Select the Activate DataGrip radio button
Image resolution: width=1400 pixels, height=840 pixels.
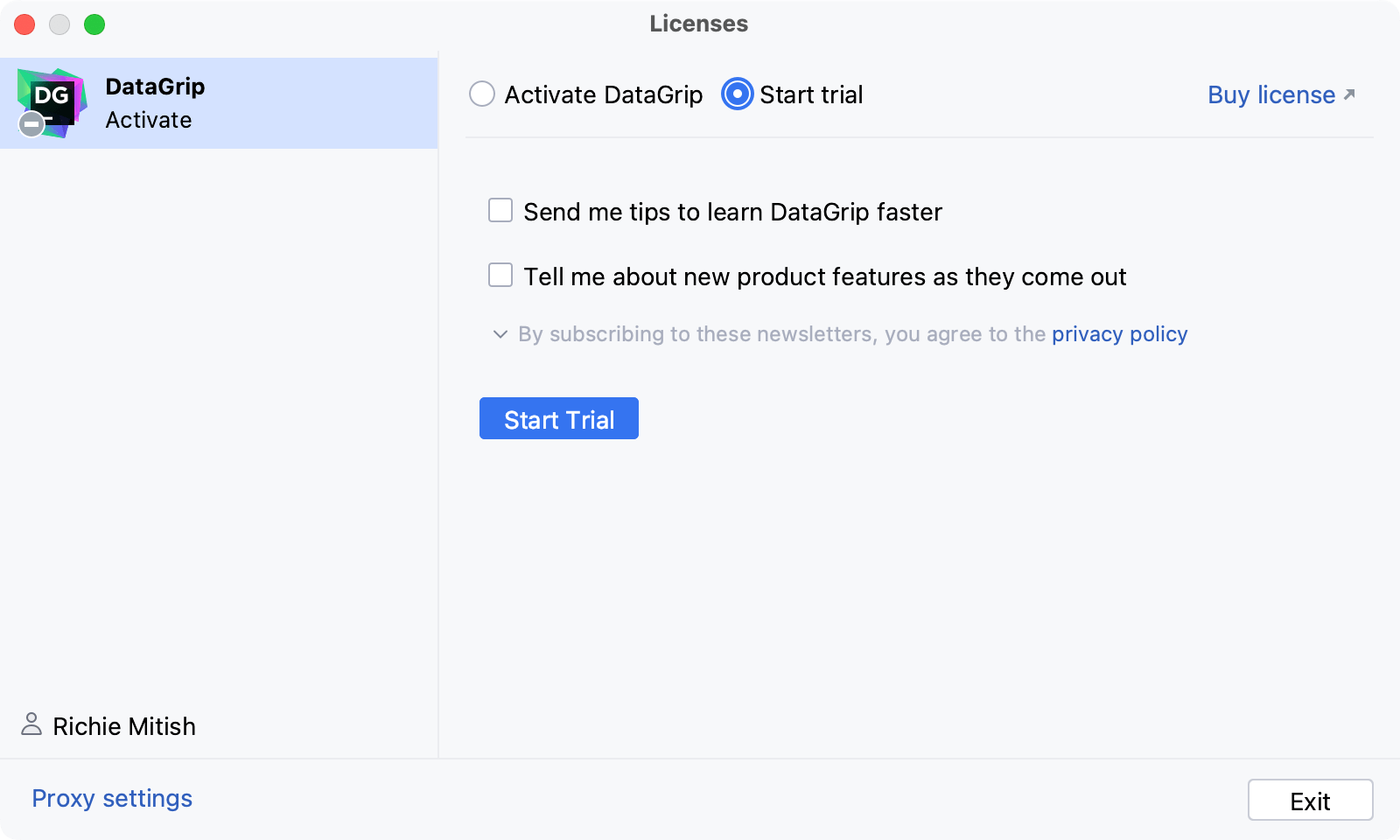coord(482,94)
